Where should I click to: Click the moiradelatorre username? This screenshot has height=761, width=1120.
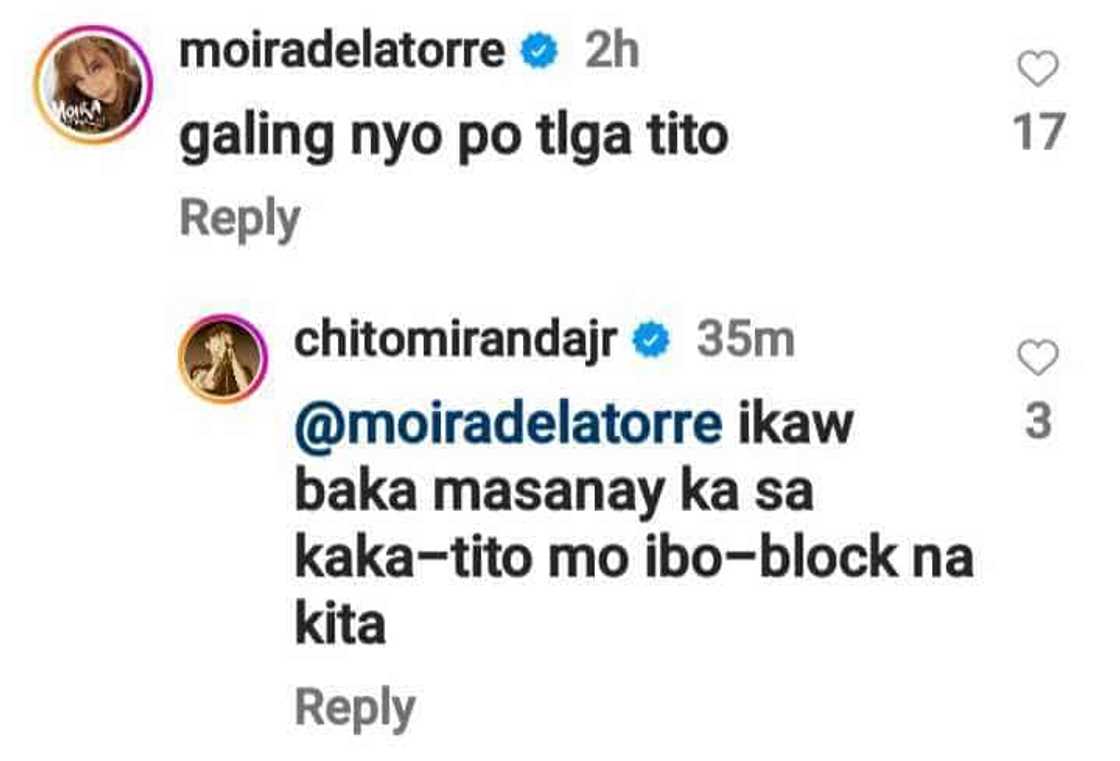tap(342, 51)
